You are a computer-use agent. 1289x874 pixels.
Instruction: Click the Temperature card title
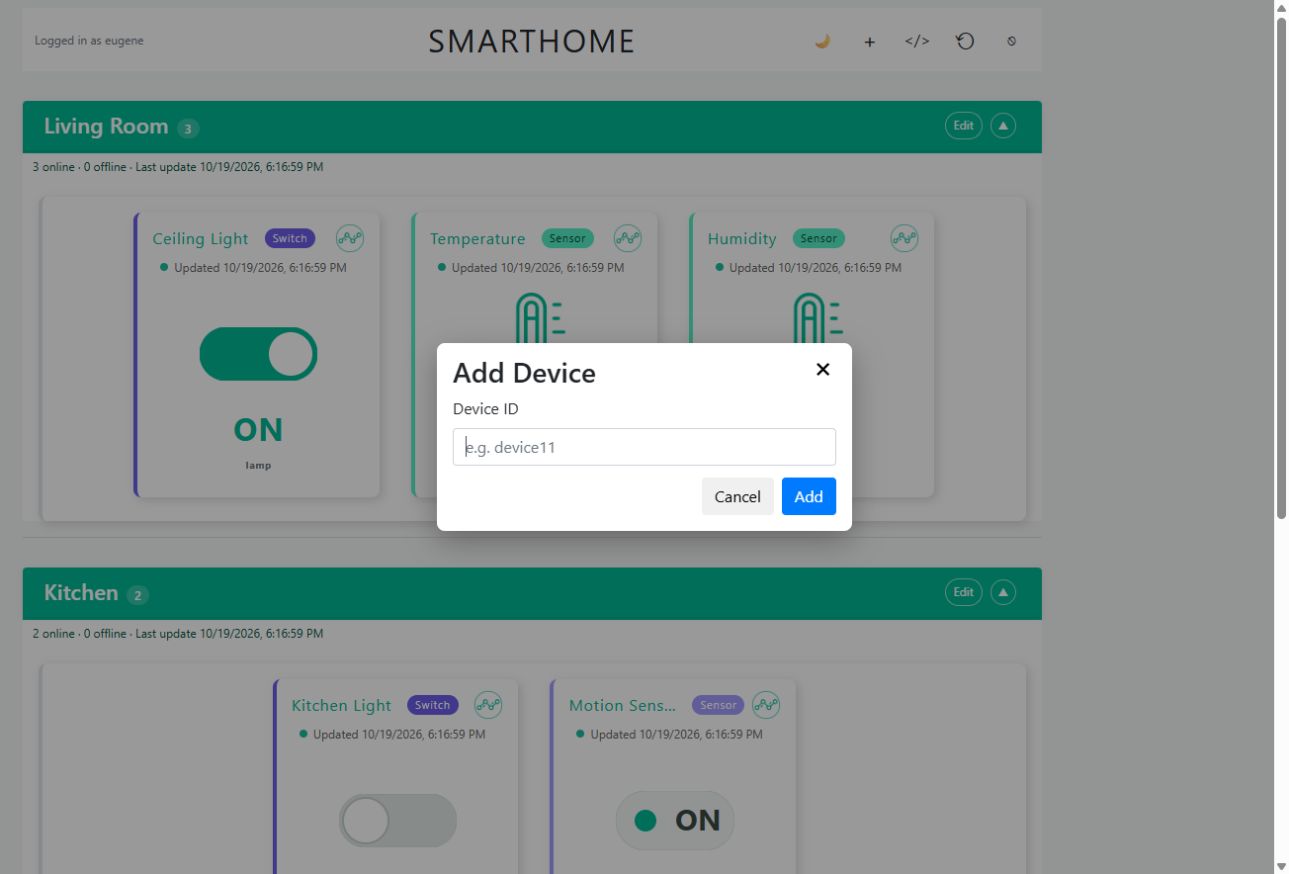(x=478, y=239)
